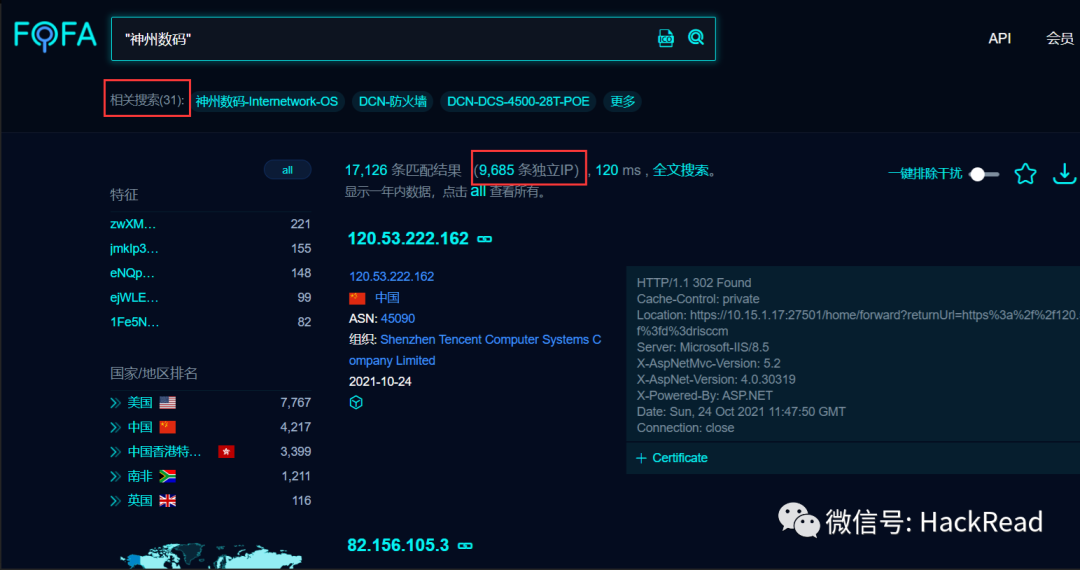Click the count 4,217 beside 中国
The image size is (1080, 570).
coord(295,427)
